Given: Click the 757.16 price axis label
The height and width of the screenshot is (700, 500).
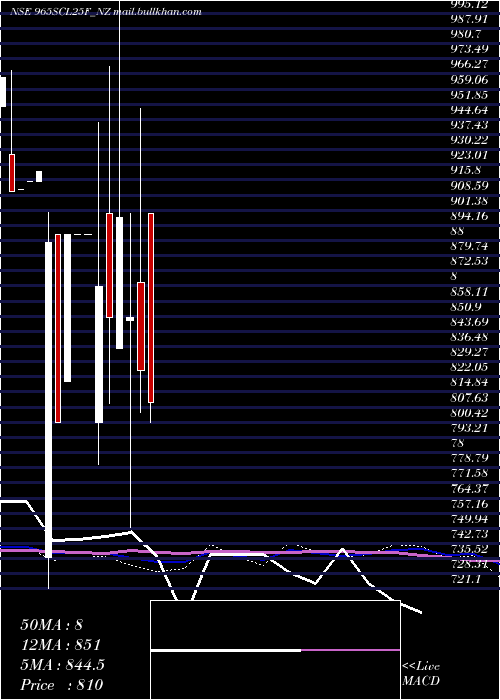Looking at the screenshot, I should coord(469,504).
